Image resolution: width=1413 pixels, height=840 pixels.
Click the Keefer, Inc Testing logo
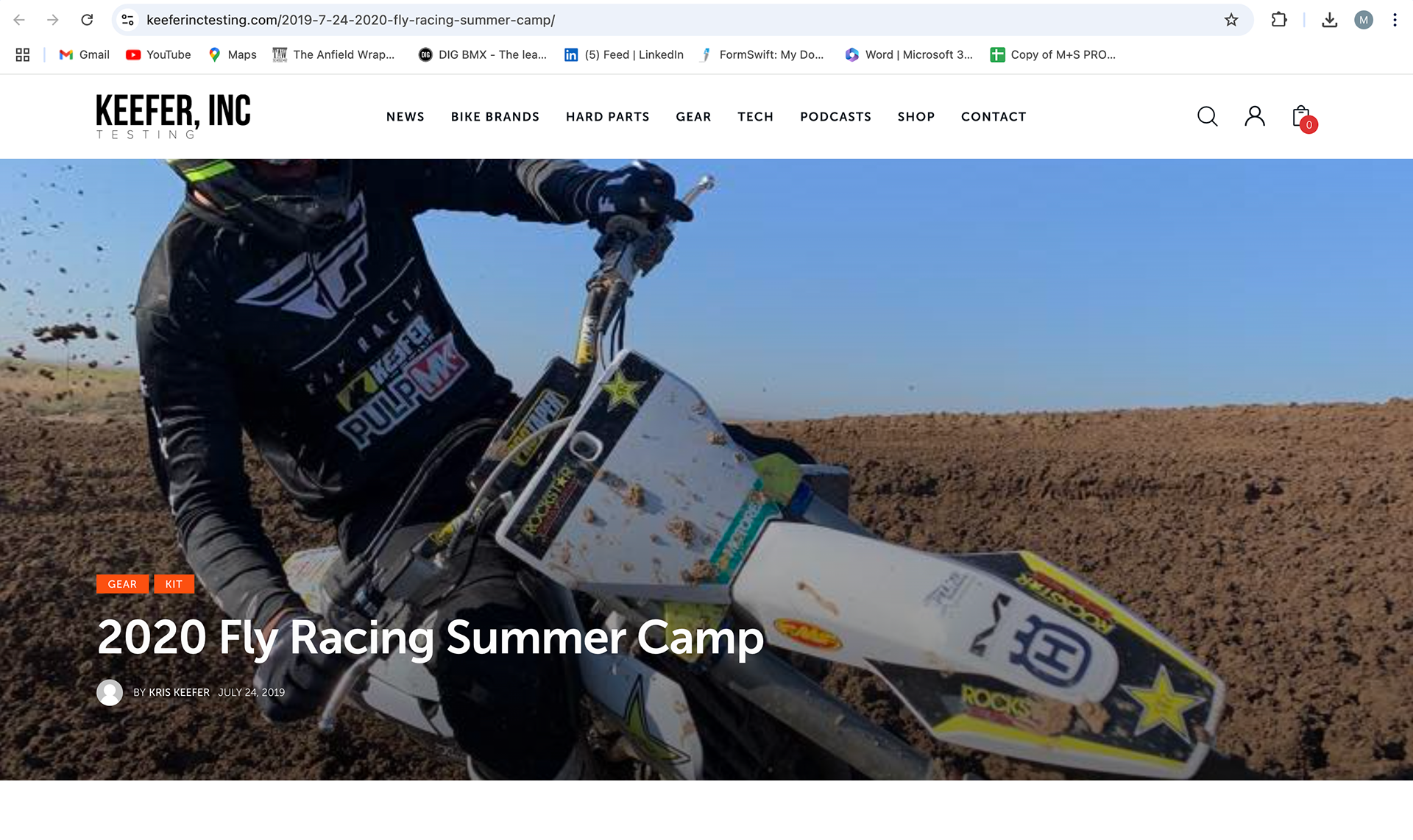[x=173, y=116]
